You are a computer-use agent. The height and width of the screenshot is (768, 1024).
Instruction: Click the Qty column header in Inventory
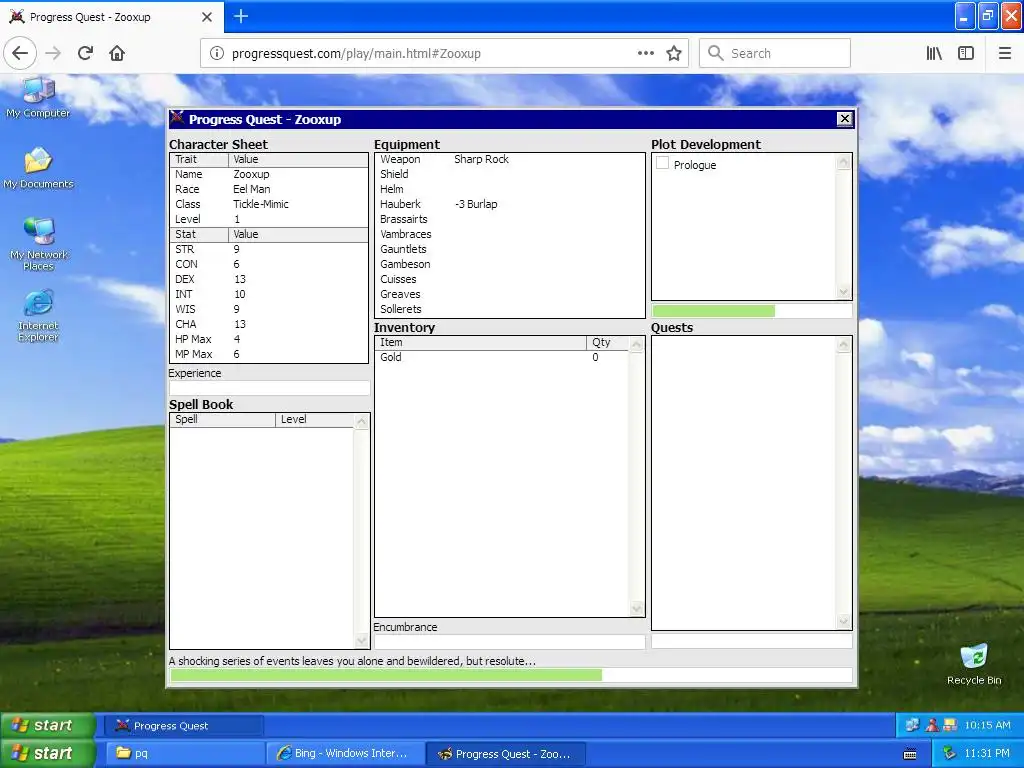pyautogui.click(x=607, y=342)
